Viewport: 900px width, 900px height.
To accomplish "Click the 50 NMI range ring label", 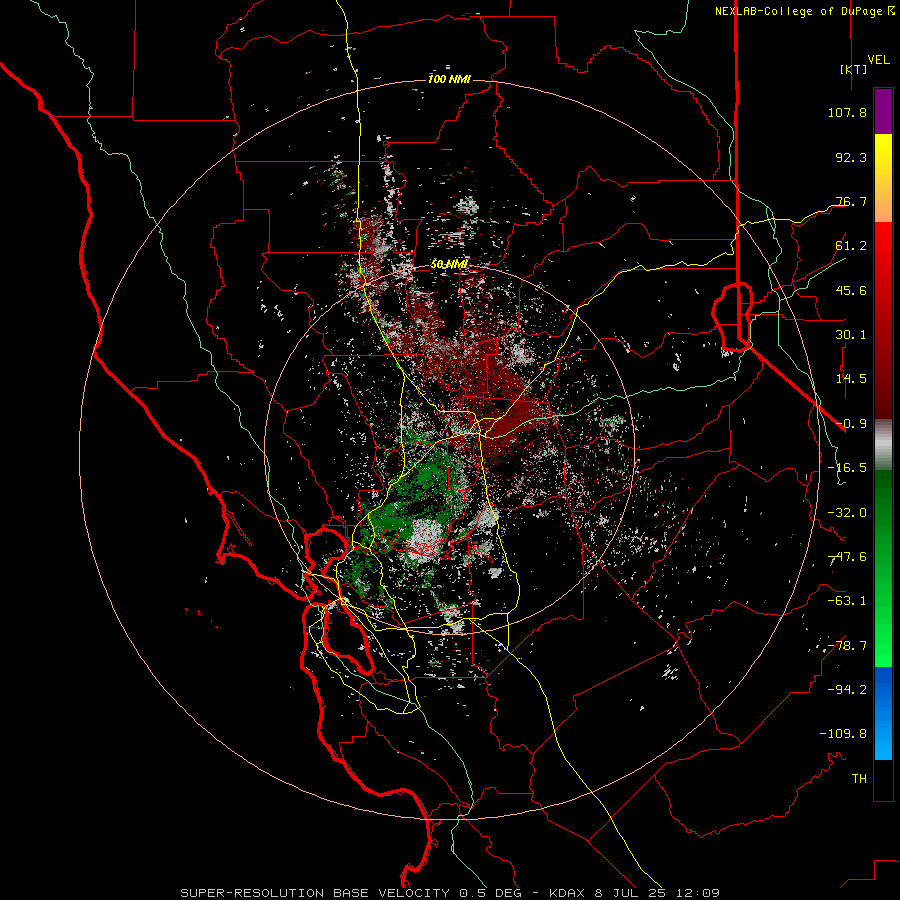I will (x=449, y=265).
